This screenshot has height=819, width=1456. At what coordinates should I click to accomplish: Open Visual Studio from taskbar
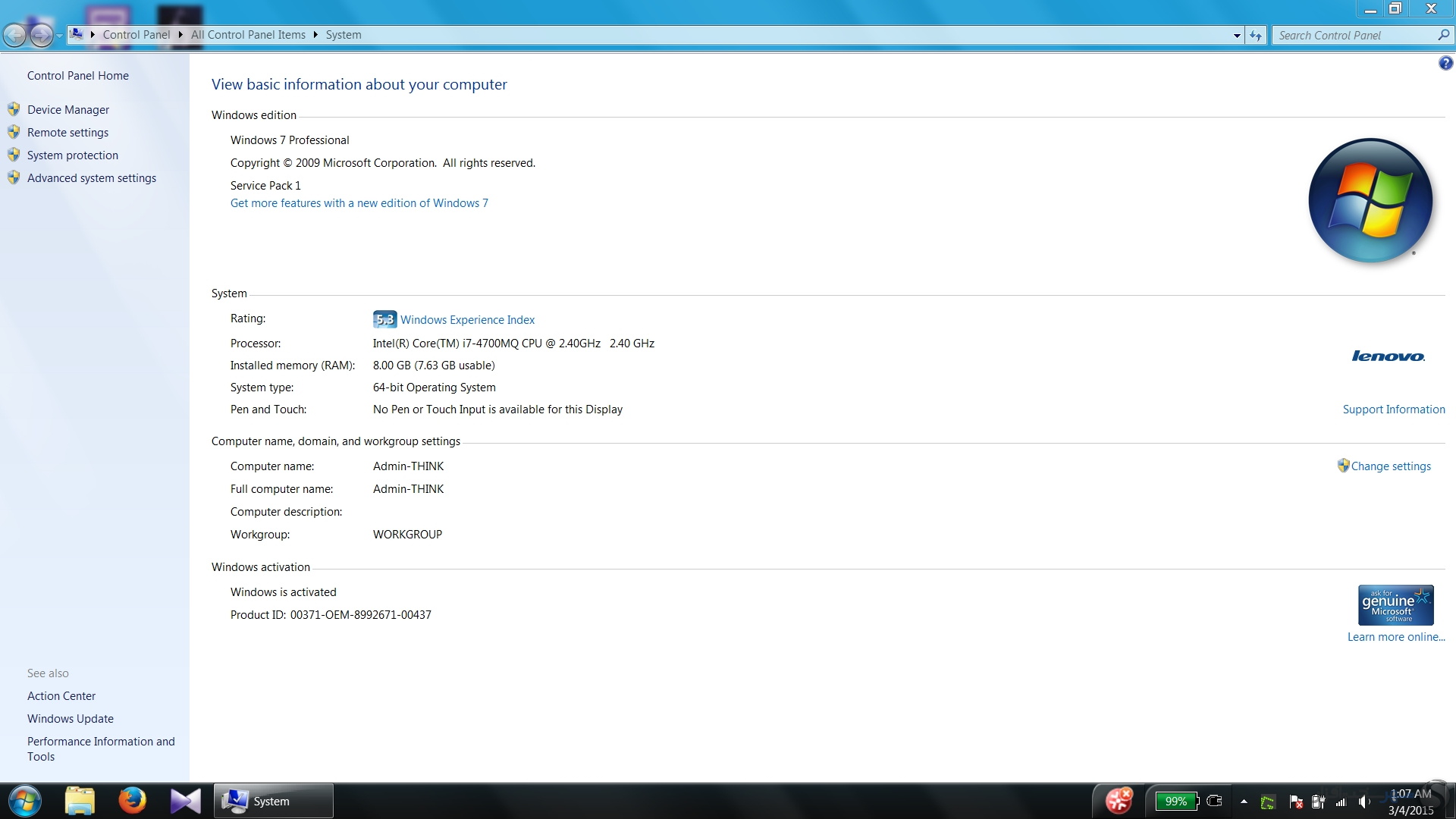click(186, 801)
